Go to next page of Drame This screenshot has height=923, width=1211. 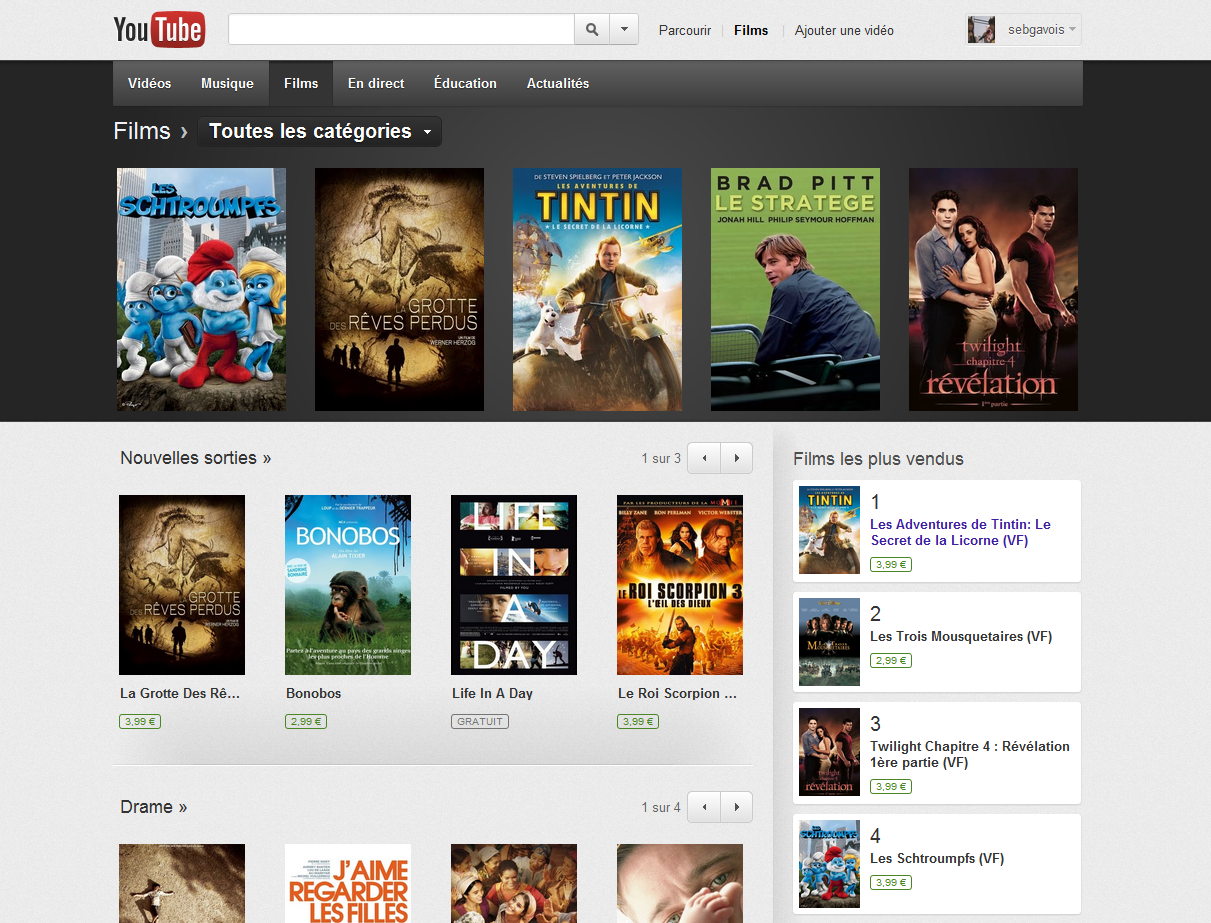[737, 807]
